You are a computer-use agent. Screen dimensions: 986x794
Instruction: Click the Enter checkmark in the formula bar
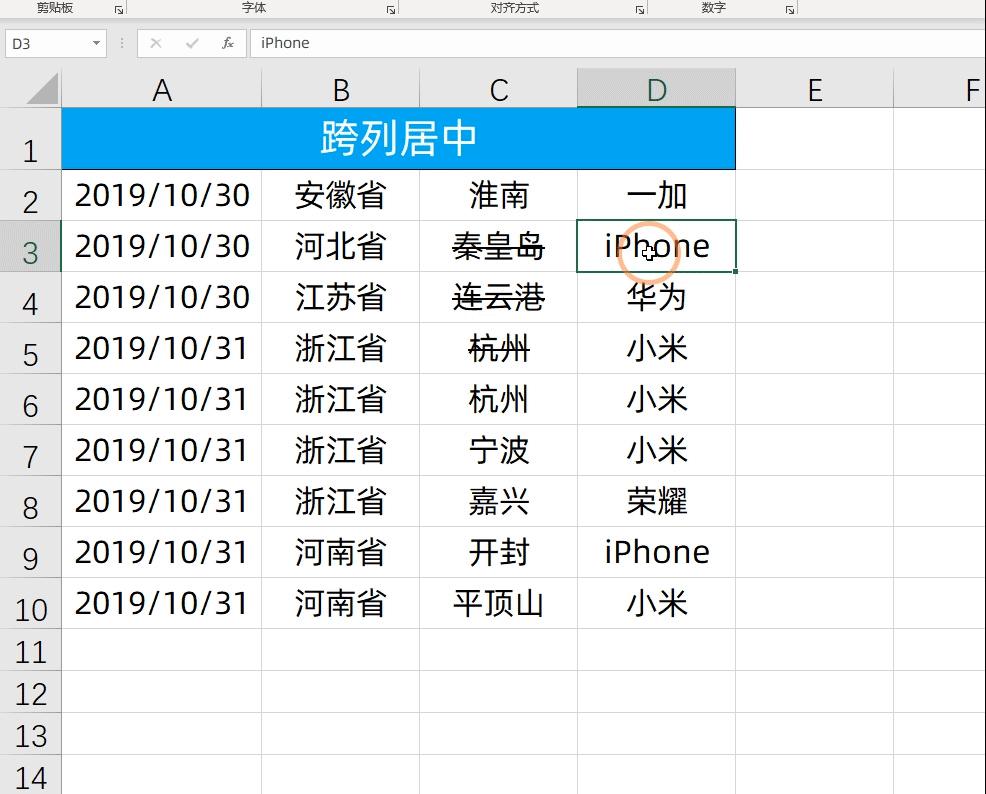[x=191, y=43]
